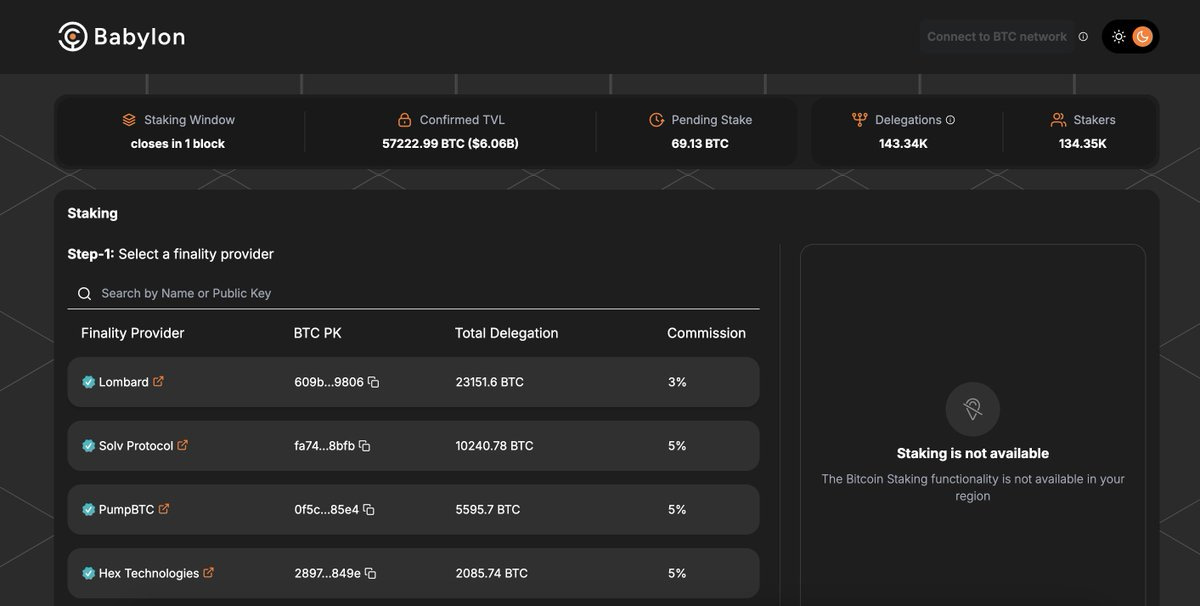Open Lombard external link
The image size is (1200, 606).
click(x=158, y=381)
